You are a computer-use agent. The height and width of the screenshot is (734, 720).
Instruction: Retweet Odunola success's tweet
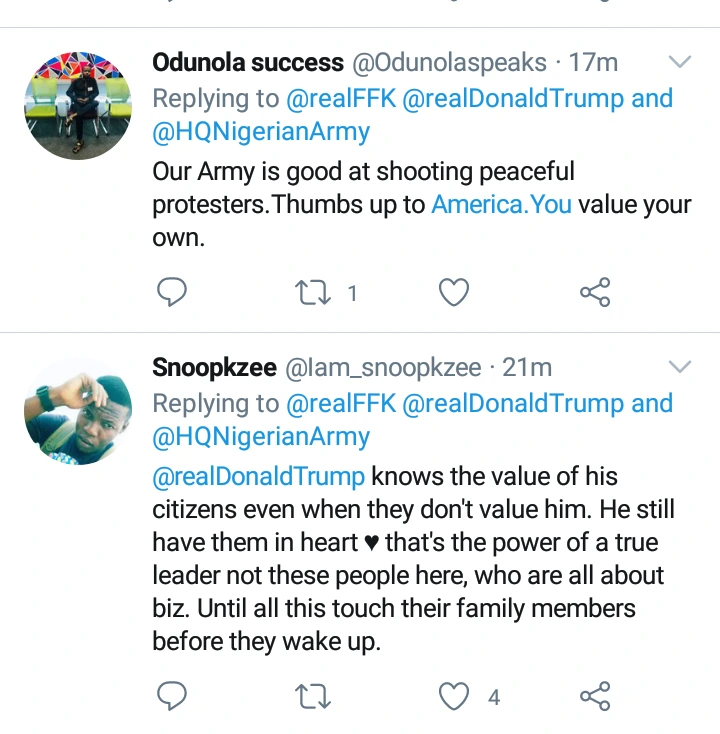pos(314,293)
